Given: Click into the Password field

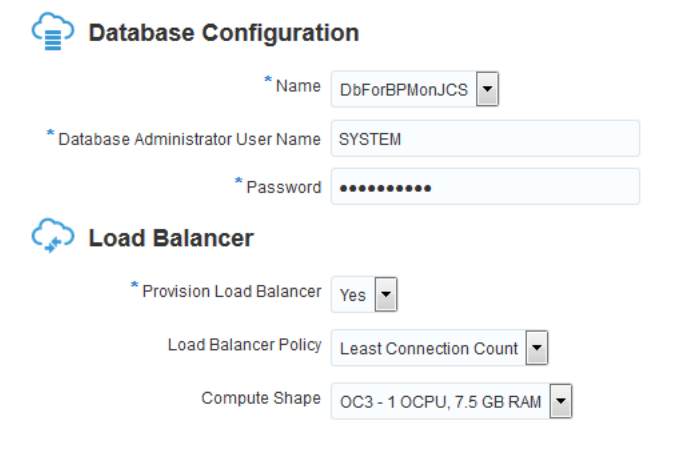Looking at the screenshot, I should 485,187.
